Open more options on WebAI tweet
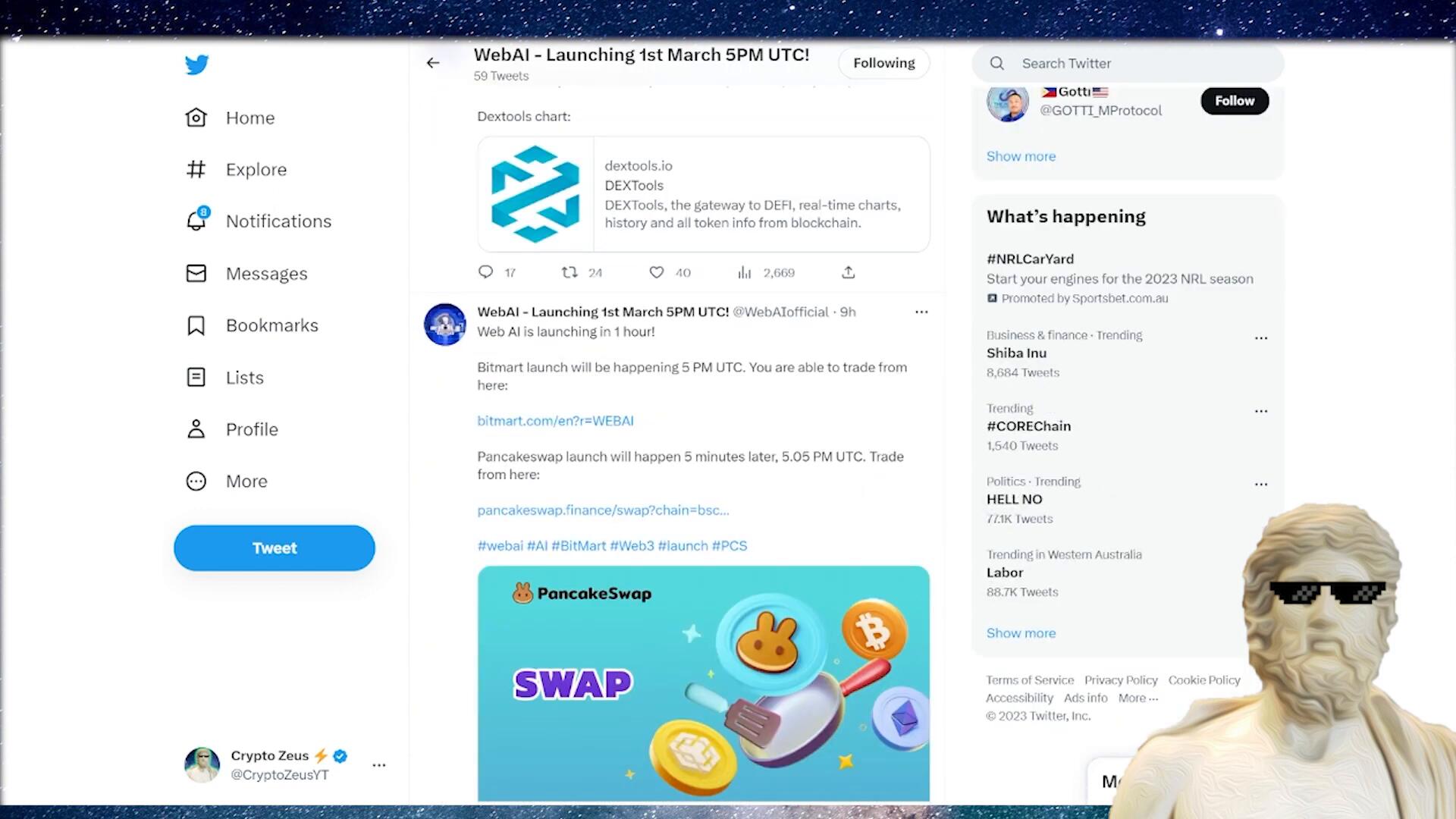The width and height of the screenshot is (1456, 819). pos(921,312)
